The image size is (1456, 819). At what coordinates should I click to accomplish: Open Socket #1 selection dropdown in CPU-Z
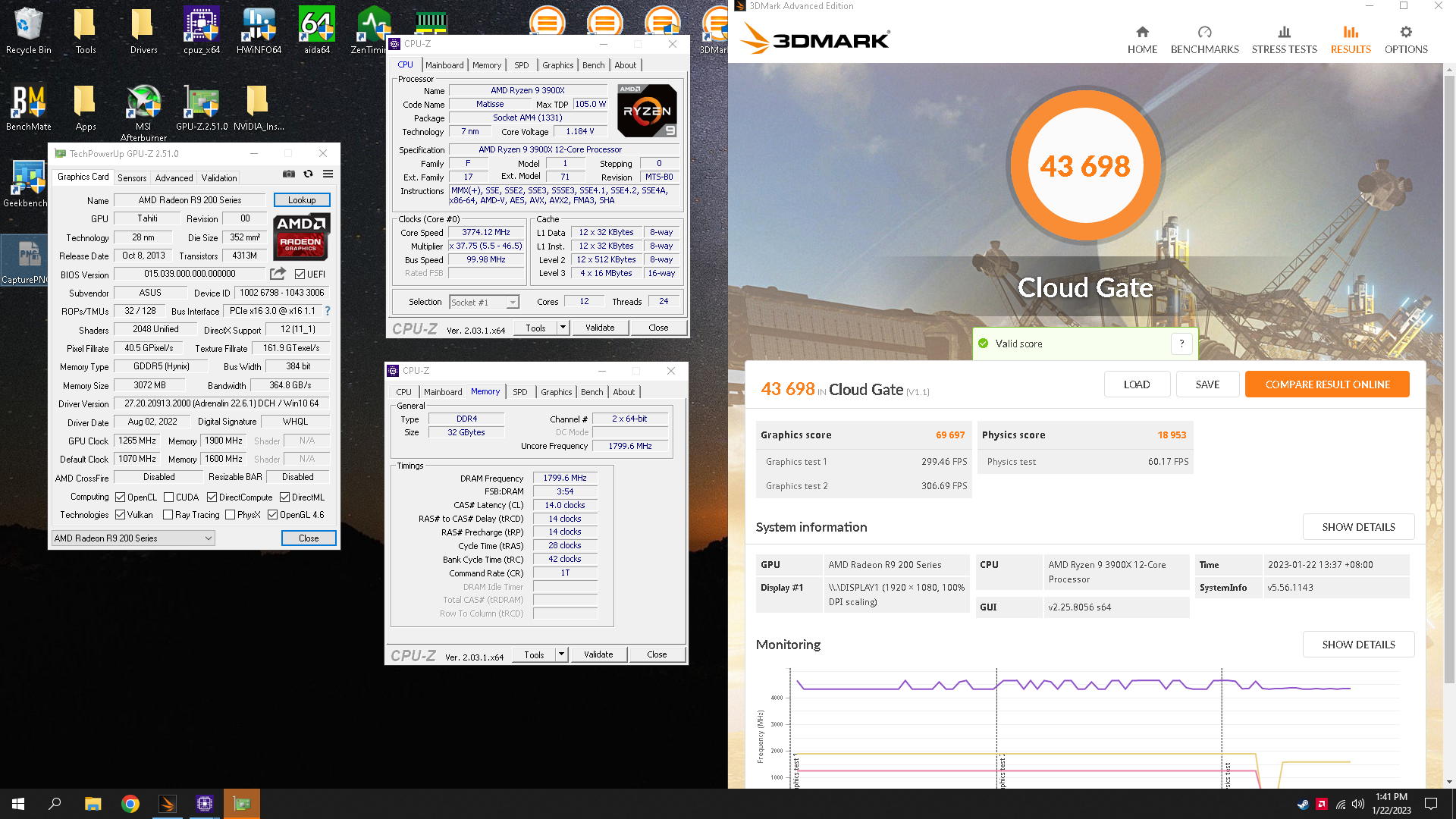coord(484,302)
